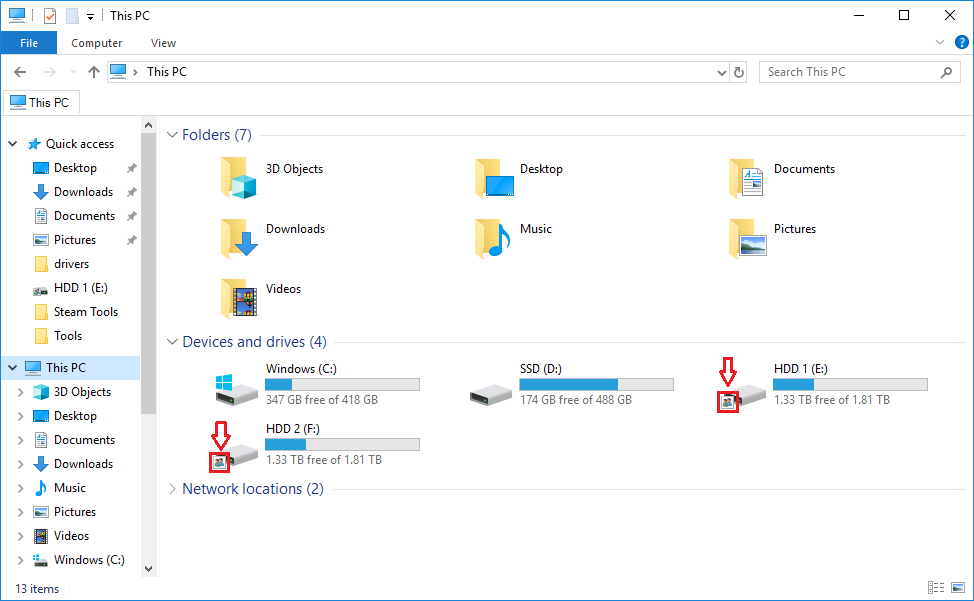Open the Downloads folder icon

(x=238, y=238)
